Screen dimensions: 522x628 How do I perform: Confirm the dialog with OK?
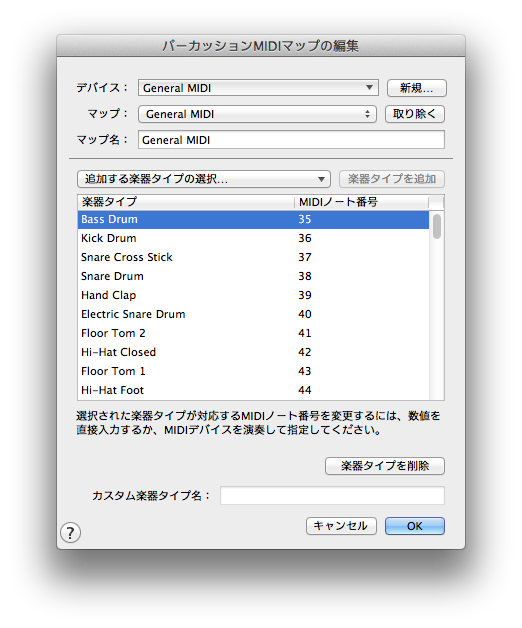pos(415,526)
